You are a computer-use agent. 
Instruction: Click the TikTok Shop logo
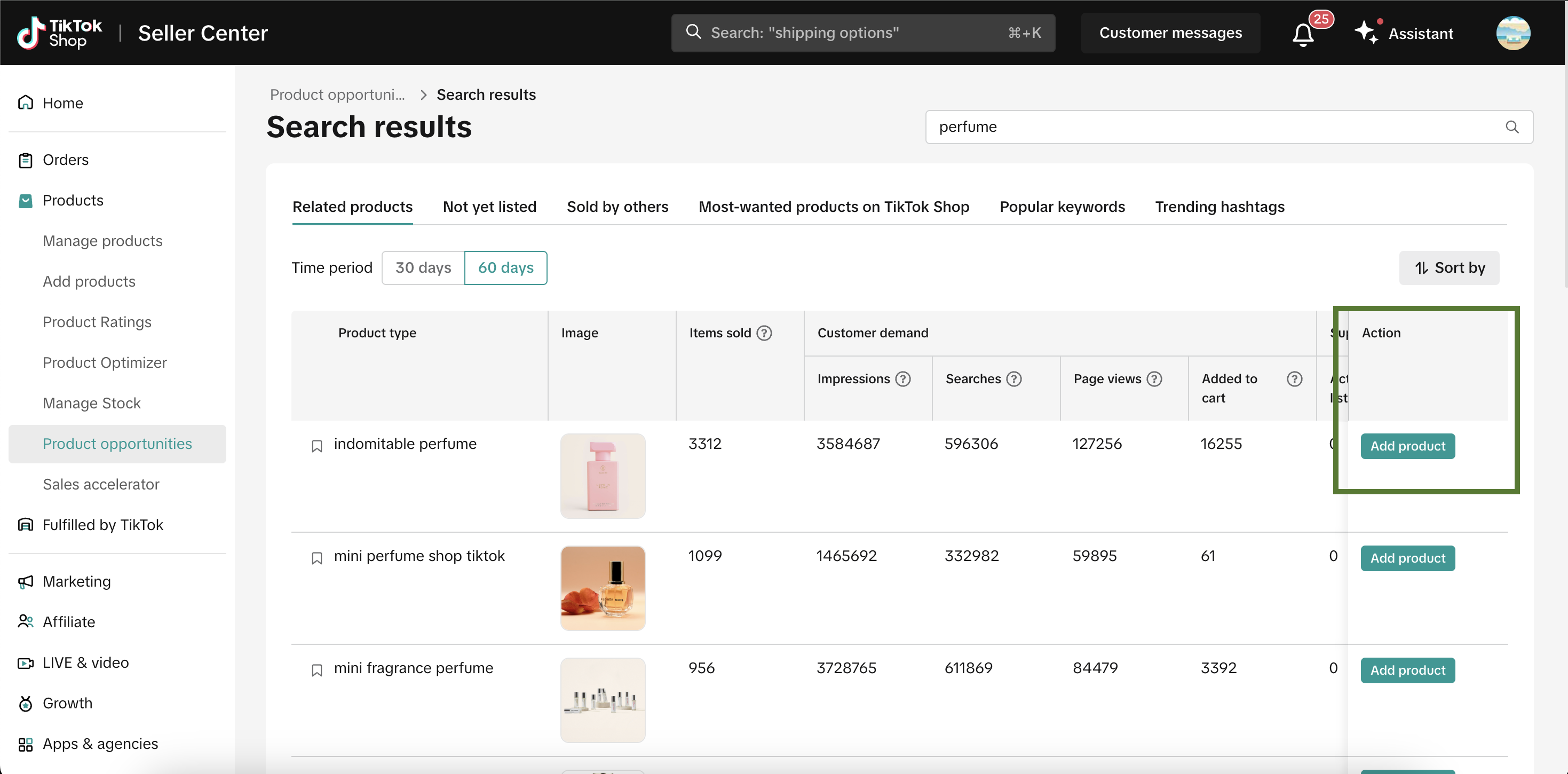click(x=59, y=33)
